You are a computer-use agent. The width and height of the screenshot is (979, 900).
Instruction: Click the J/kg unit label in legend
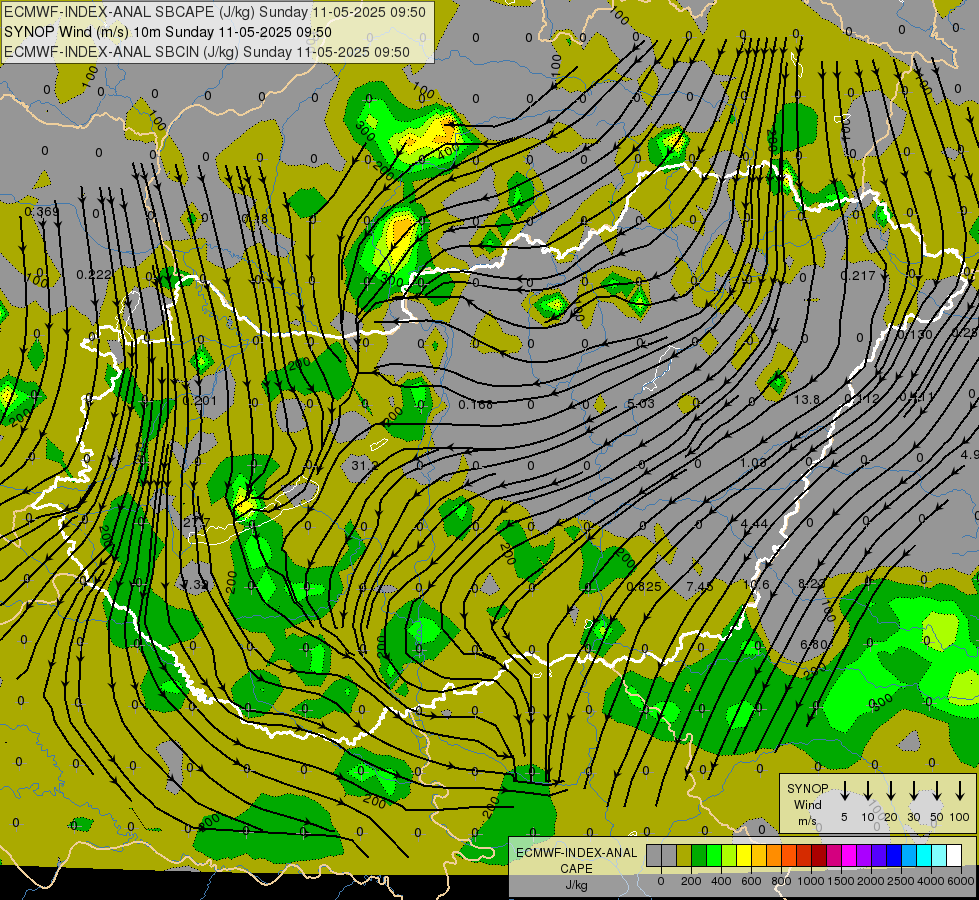[x=576, y=885]
